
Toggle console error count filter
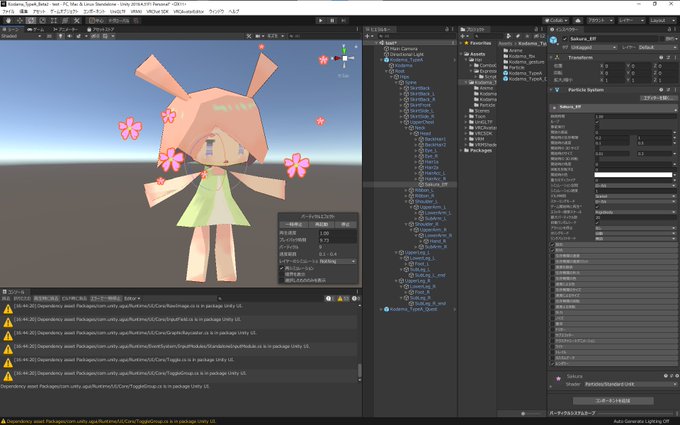point(356,298)
